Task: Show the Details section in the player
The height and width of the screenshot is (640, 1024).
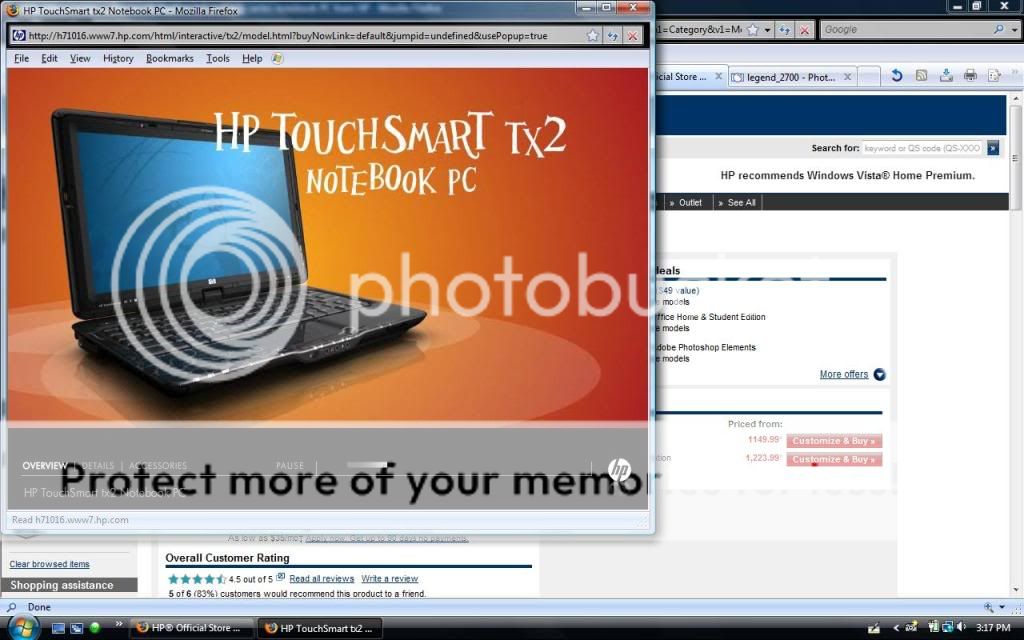Action: pos(98,466)
